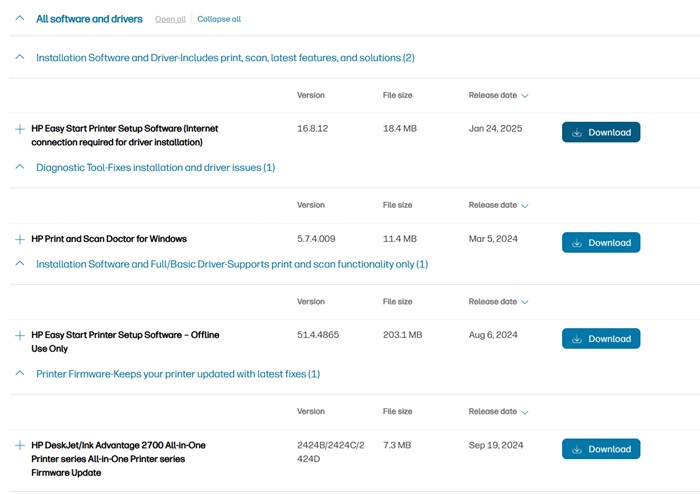Screen dimensions: 700x494
Task: Sort Diagnostic Tool table by Release date
Action: coord(498,205)
